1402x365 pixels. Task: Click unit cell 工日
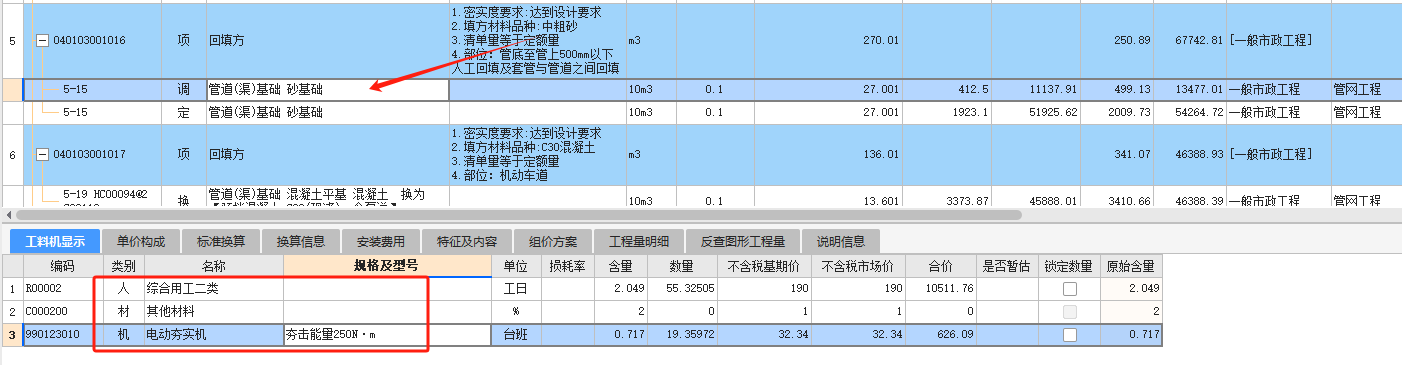(x=517, y=289)
